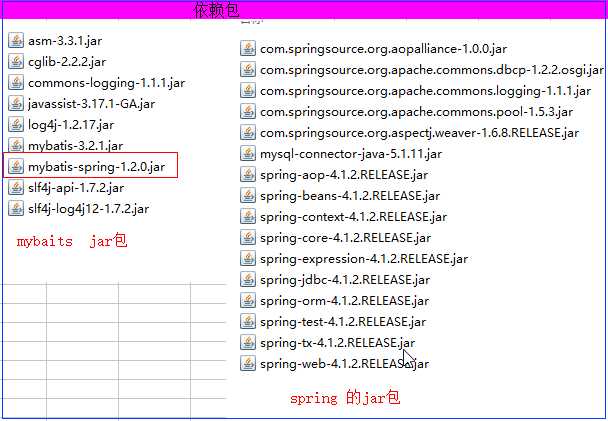Click the jar icon beside commons-logging-1.1.1.jar

pos(16,83)
